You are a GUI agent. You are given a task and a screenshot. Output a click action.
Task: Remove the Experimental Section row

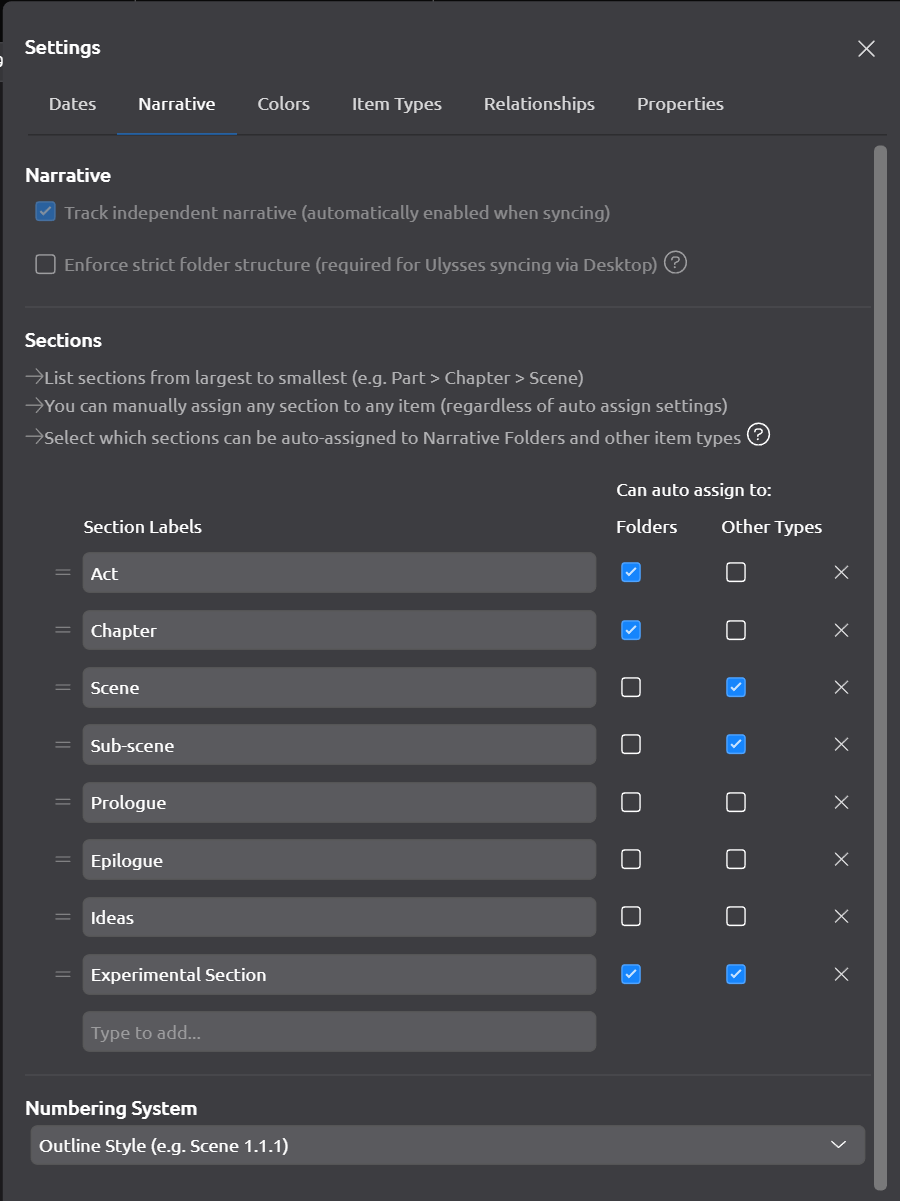pos(841,974)
